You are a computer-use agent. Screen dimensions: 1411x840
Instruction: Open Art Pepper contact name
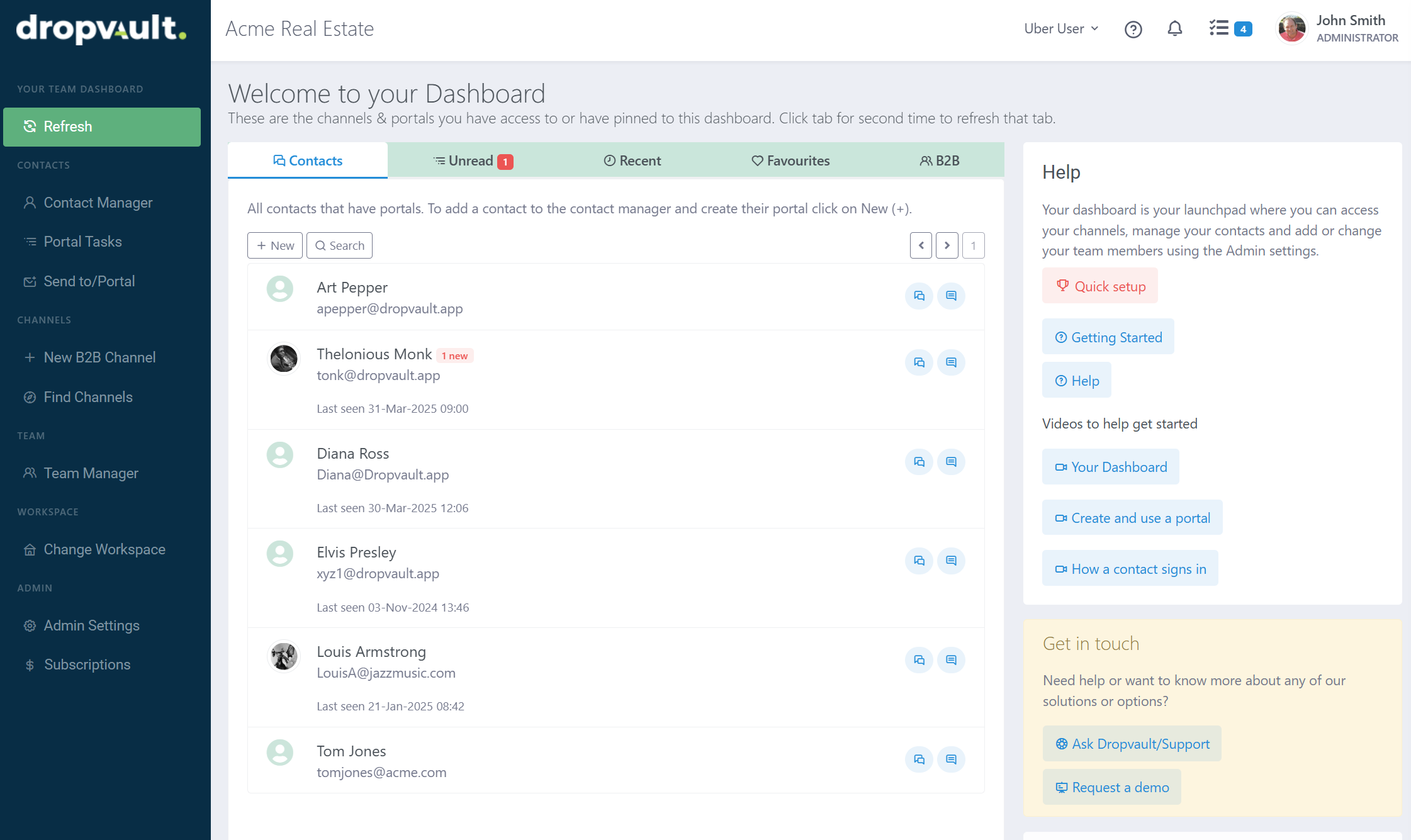click(352, 288)
